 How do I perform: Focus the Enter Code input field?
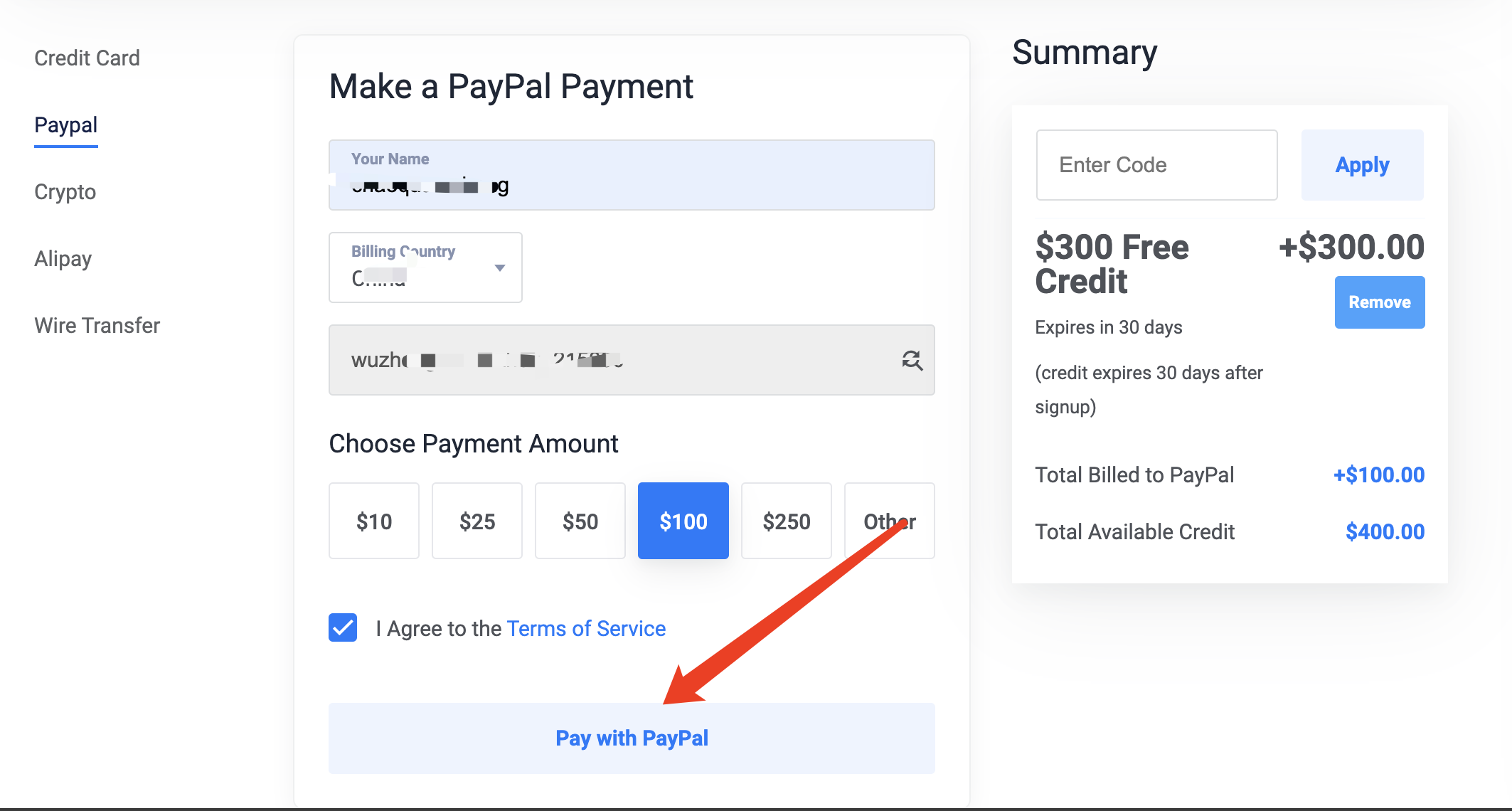point(1156,165)
